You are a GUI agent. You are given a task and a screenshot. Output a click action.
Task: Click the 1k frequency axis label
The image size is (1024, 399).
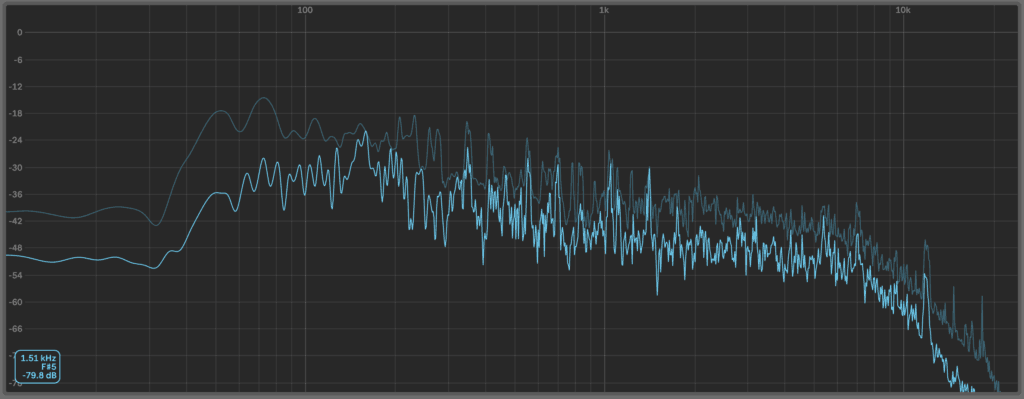pyautogui.click(x=604, y=10)
